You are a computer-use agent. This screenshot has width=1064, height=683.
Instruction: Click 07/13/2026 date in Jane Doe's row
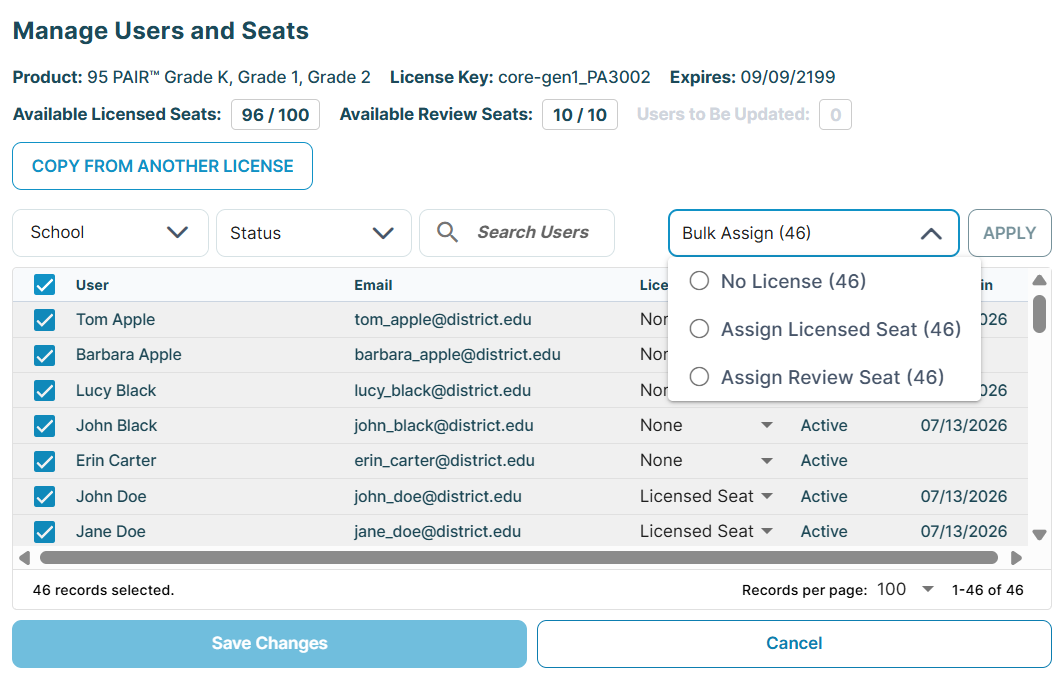coord(964,532)
